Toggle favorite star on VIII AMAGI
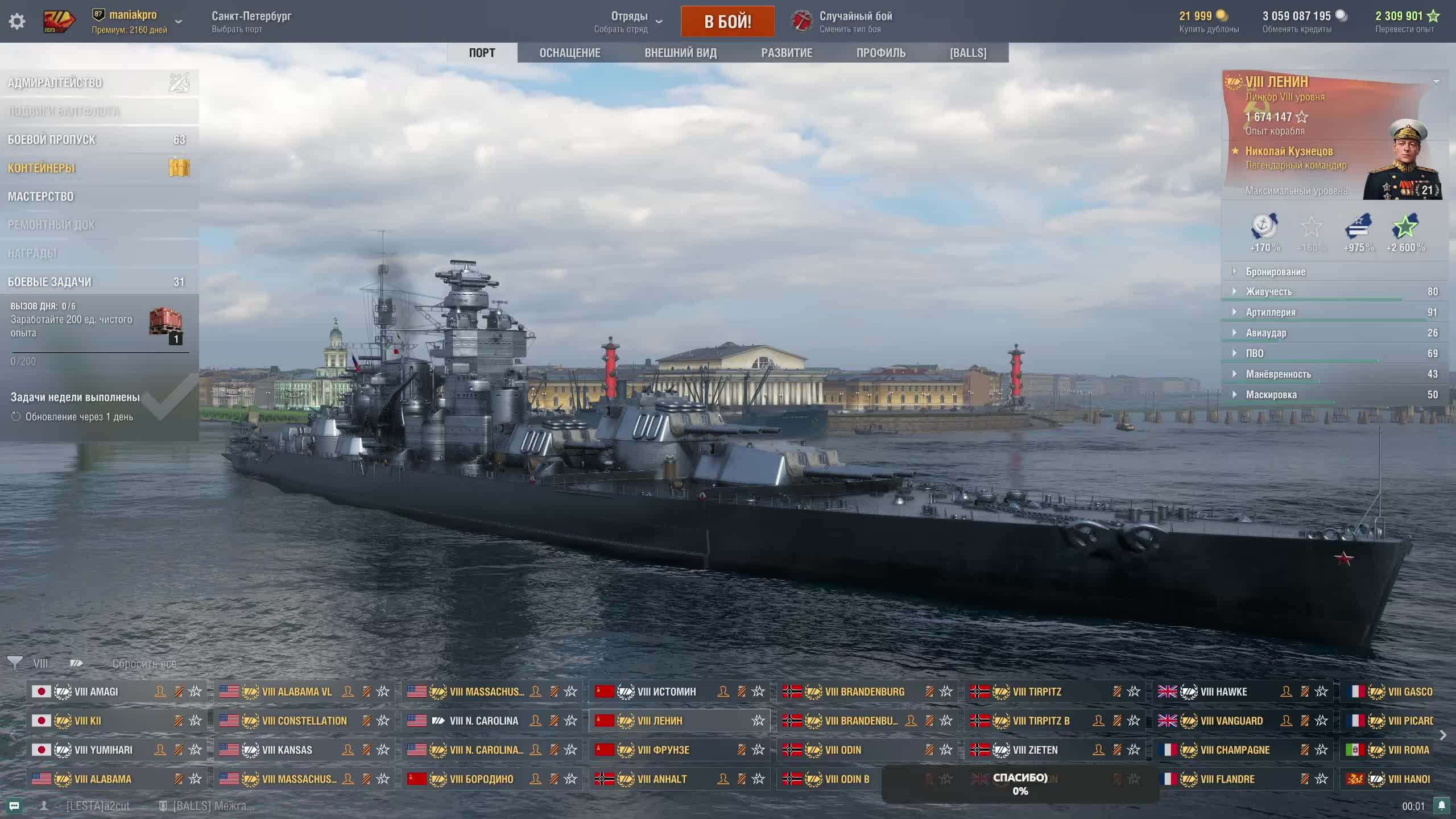 tap(195, 692)
